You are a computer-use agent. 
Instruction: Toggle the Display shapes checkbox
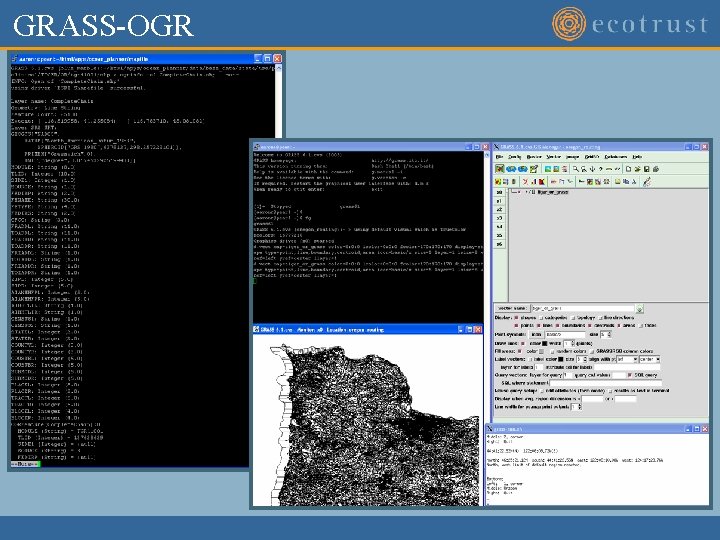[x=516, y=317]
